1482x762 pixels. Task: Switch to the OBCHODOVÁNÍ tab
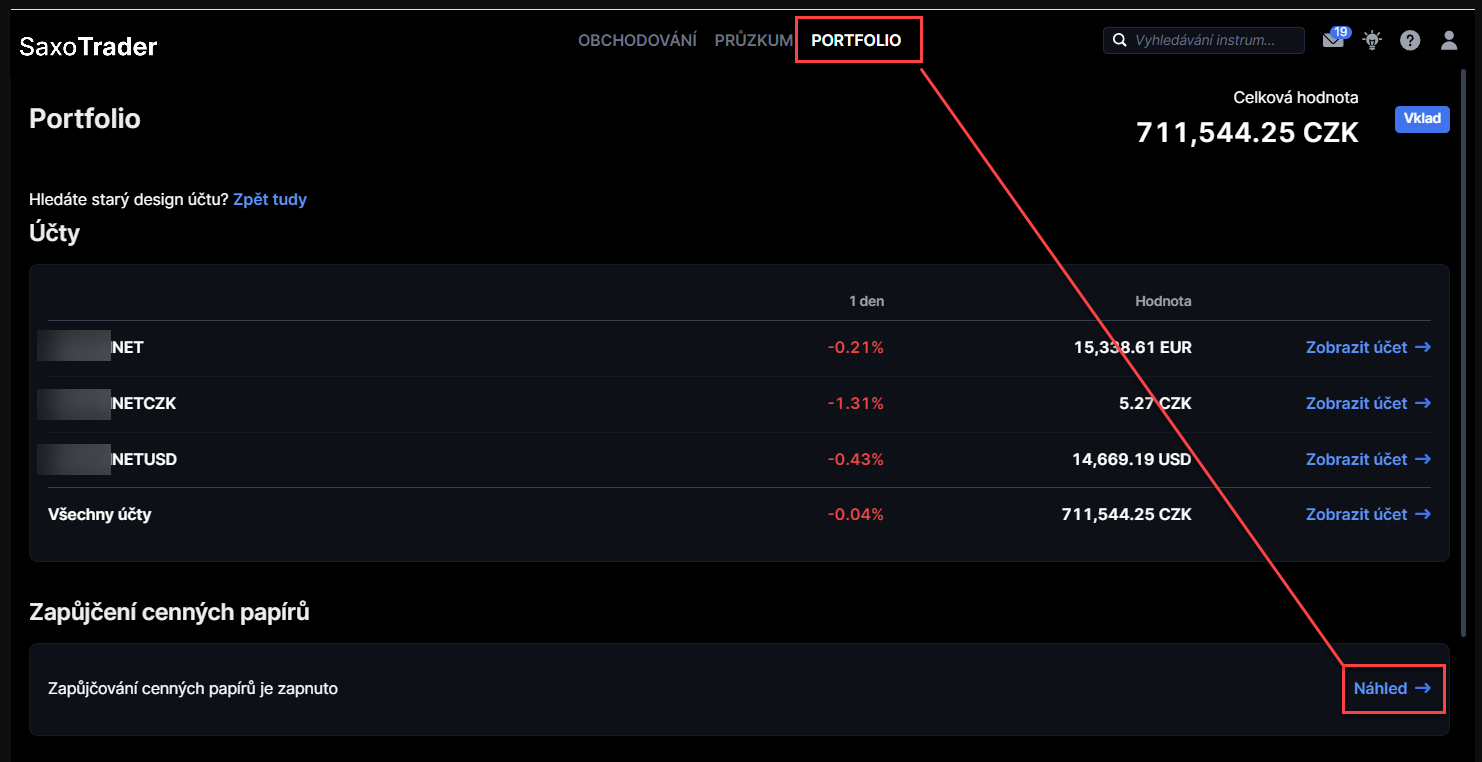pos(637,41)
